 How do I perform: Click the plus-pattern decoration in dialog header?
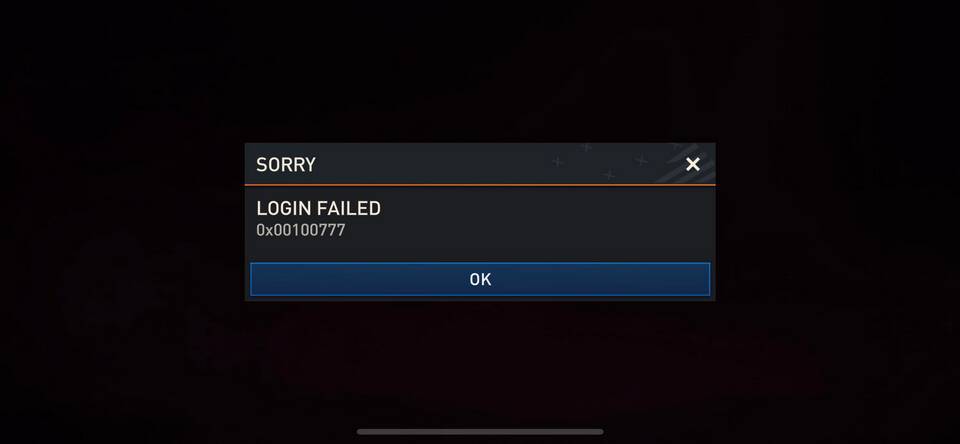(600, 162)
